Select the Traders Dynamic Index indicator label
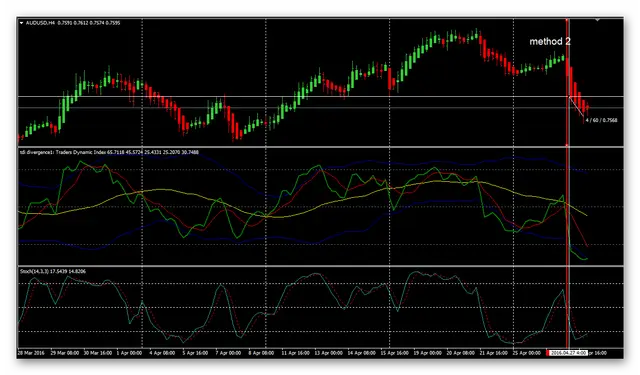 coord(109,152)
